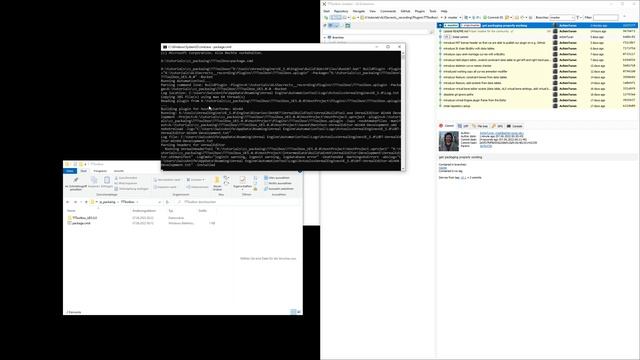640x360 pixels.
Task: Click the revision Filter text field
Action: coord(606,18)
